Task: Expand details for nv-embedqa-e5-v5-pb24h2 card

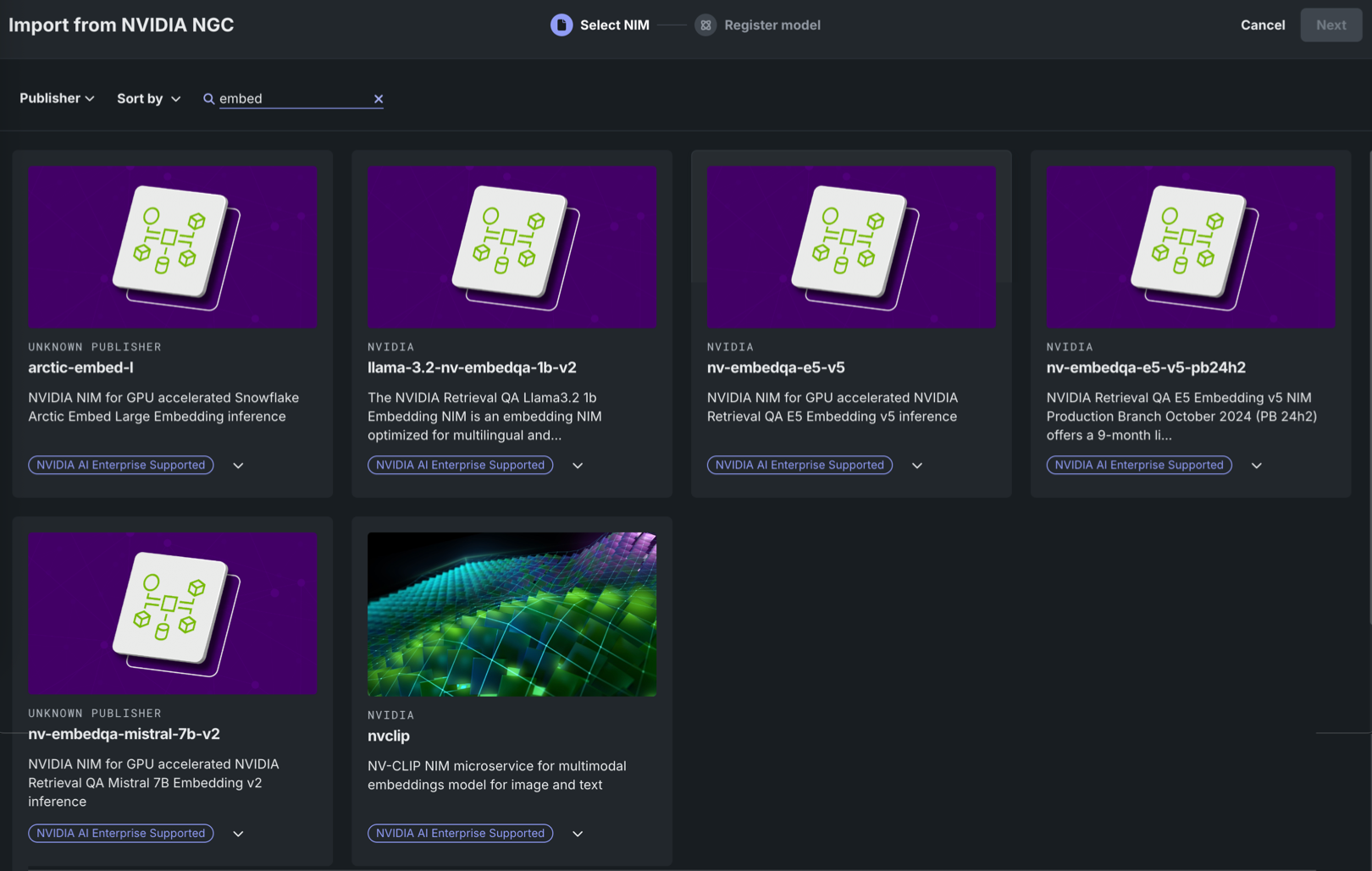Action: 1256,466
